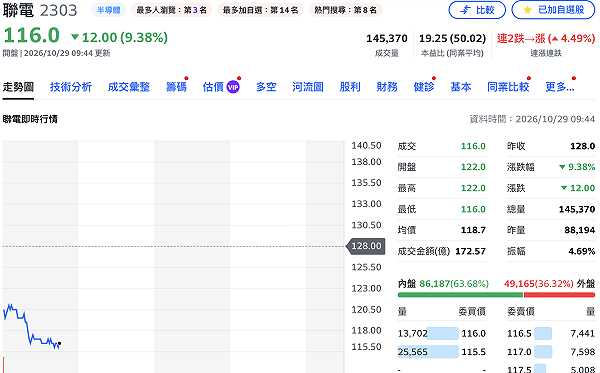Switch to the 技術分析 tab

click(71, 87)
